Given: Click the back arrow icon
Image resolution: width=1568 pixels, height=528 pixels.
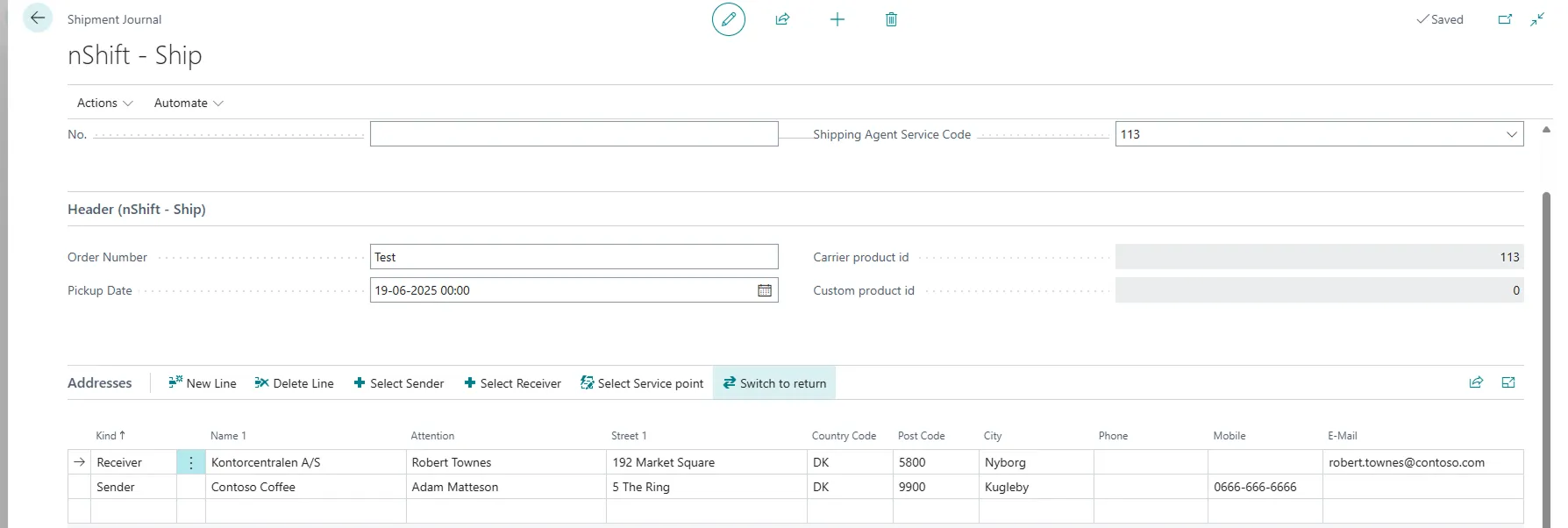Looking at the screenshot, I should tap(38, 18).
